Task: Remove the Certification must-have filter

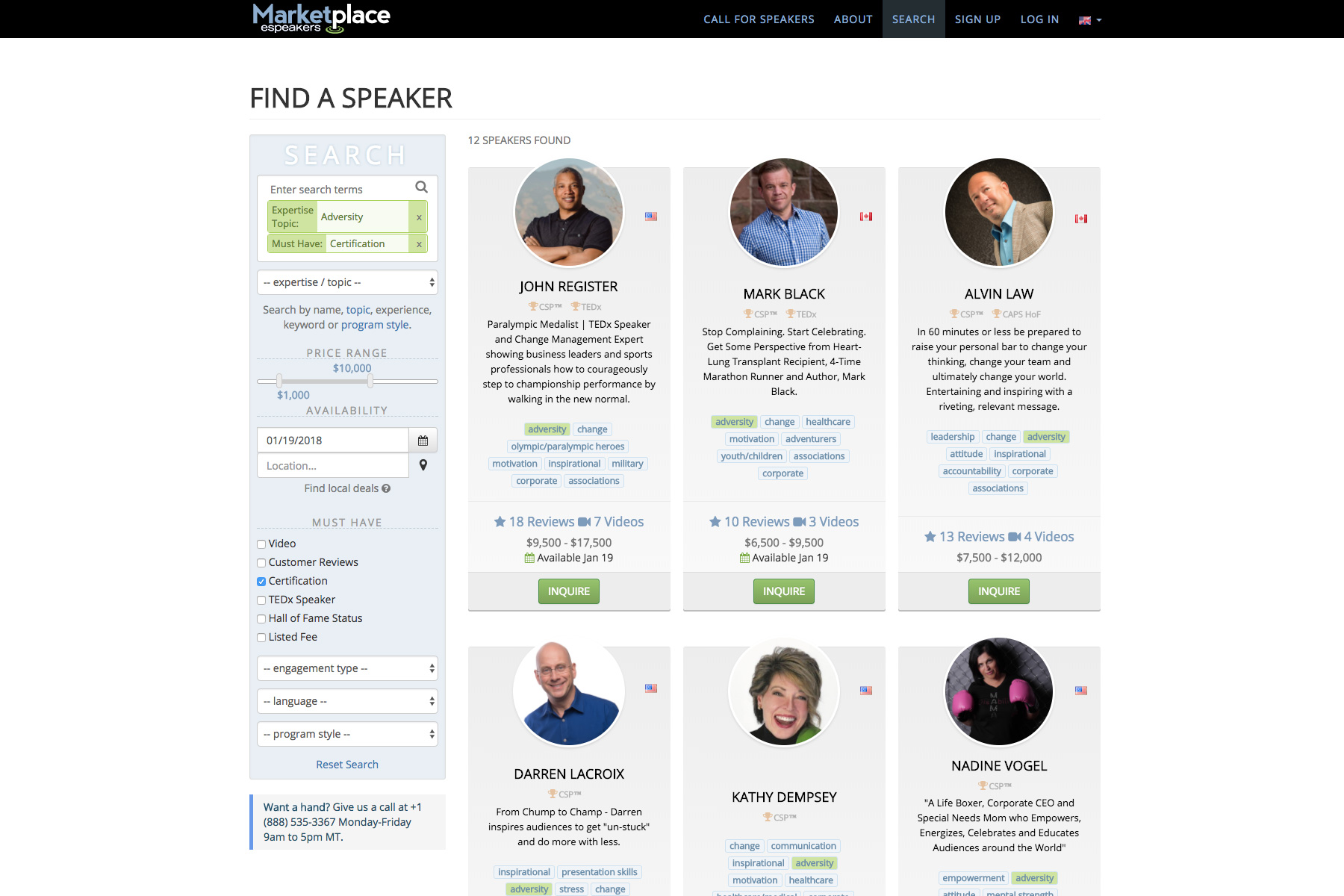Action: point(419,244)
